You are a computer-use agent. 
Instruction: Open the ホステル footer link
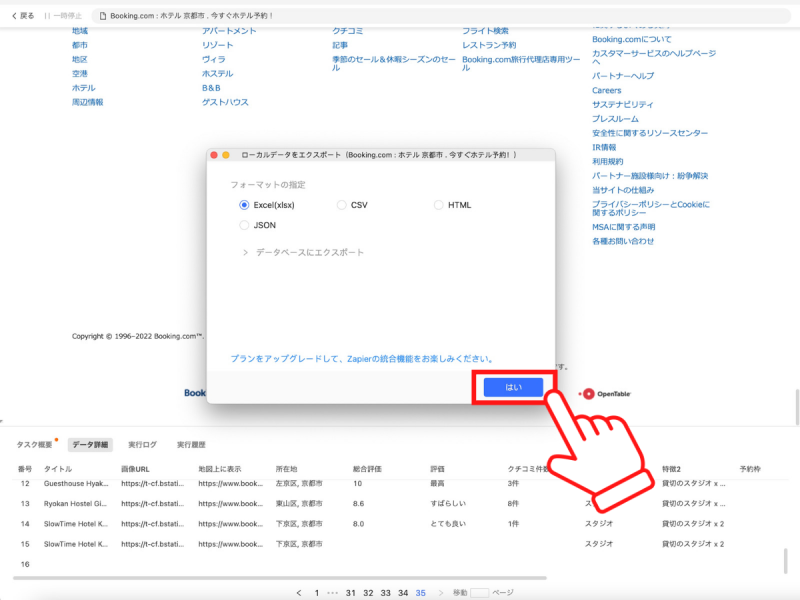tap(217, 74)
